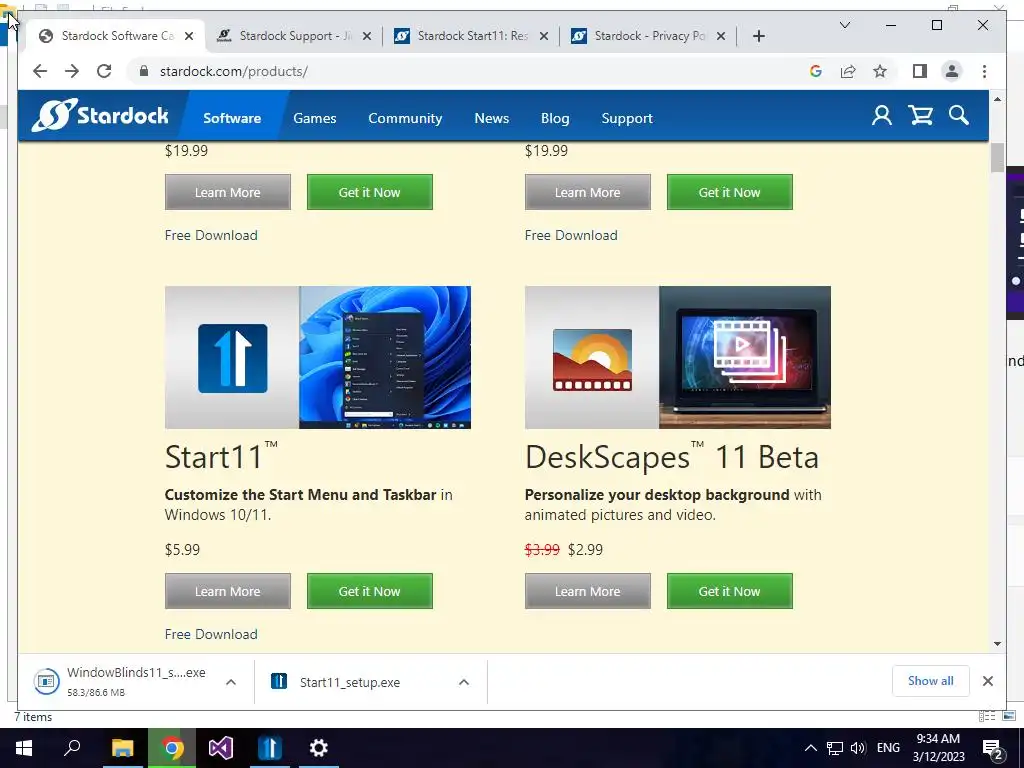Close the Stardock Privacy Policy tab
This screenshot has height=768, width=1024.
(721, 36)
